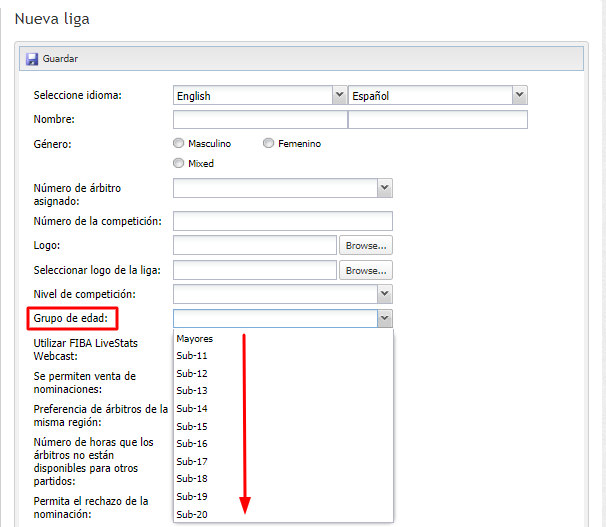The width and height of the screenshot is (606, 527).
Task: Select the Mixed gender radio button
Action: (x=179, y=163)
